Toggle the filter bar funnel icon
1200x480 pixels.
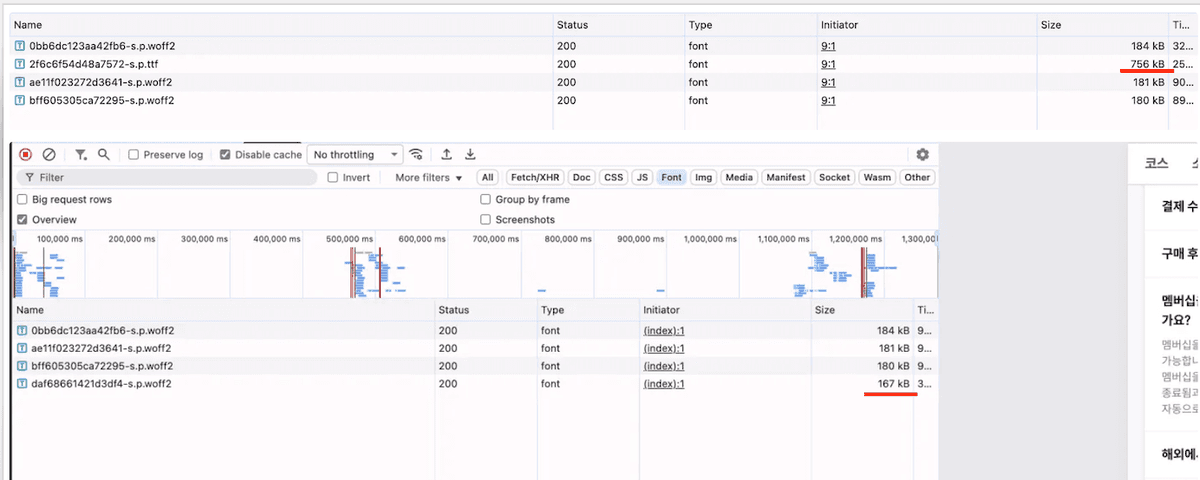(80, 155)
